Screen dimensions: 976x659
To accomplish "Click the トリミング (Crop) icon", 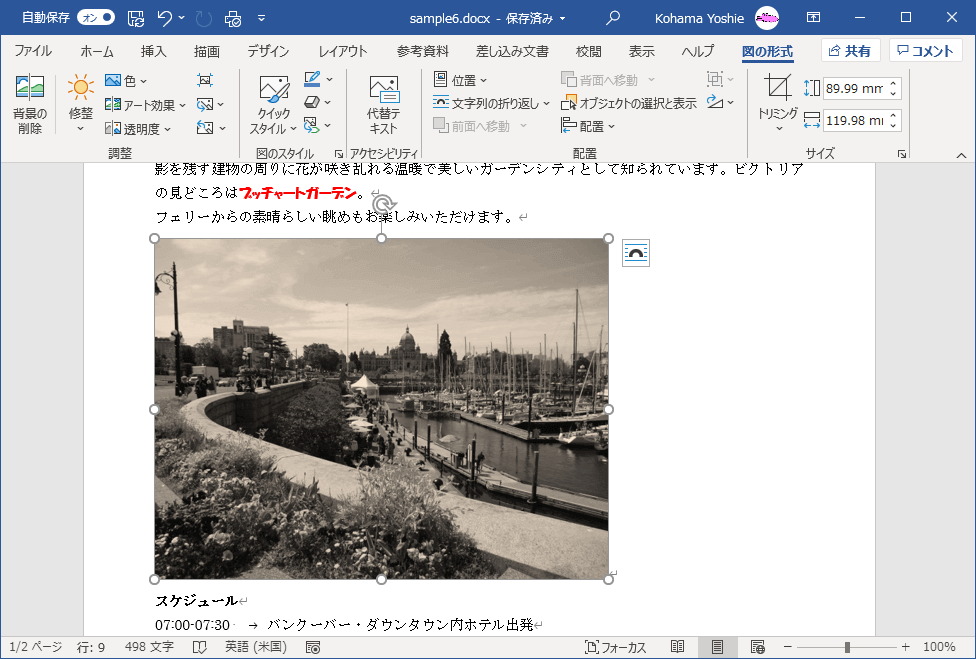I will click(777, 88).
